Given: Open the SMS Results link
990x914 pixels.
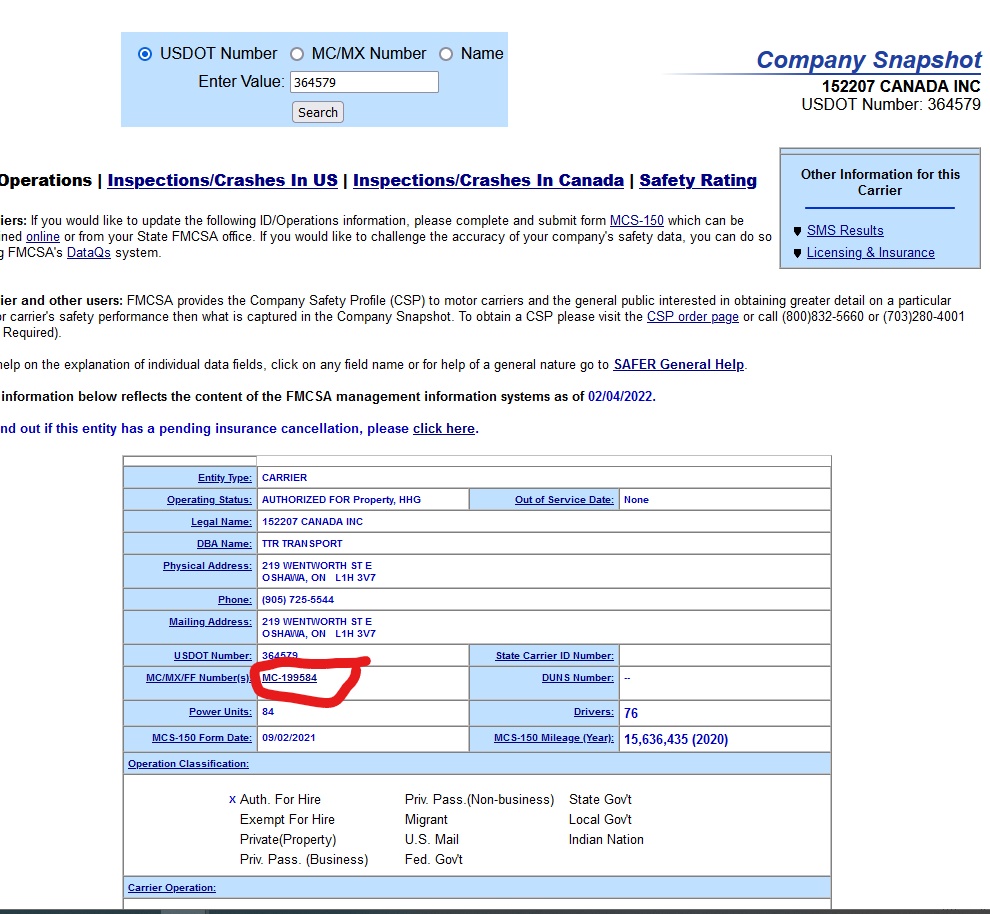Looking at the screenshot, I should pyautogui.click(x=845, y=230).
